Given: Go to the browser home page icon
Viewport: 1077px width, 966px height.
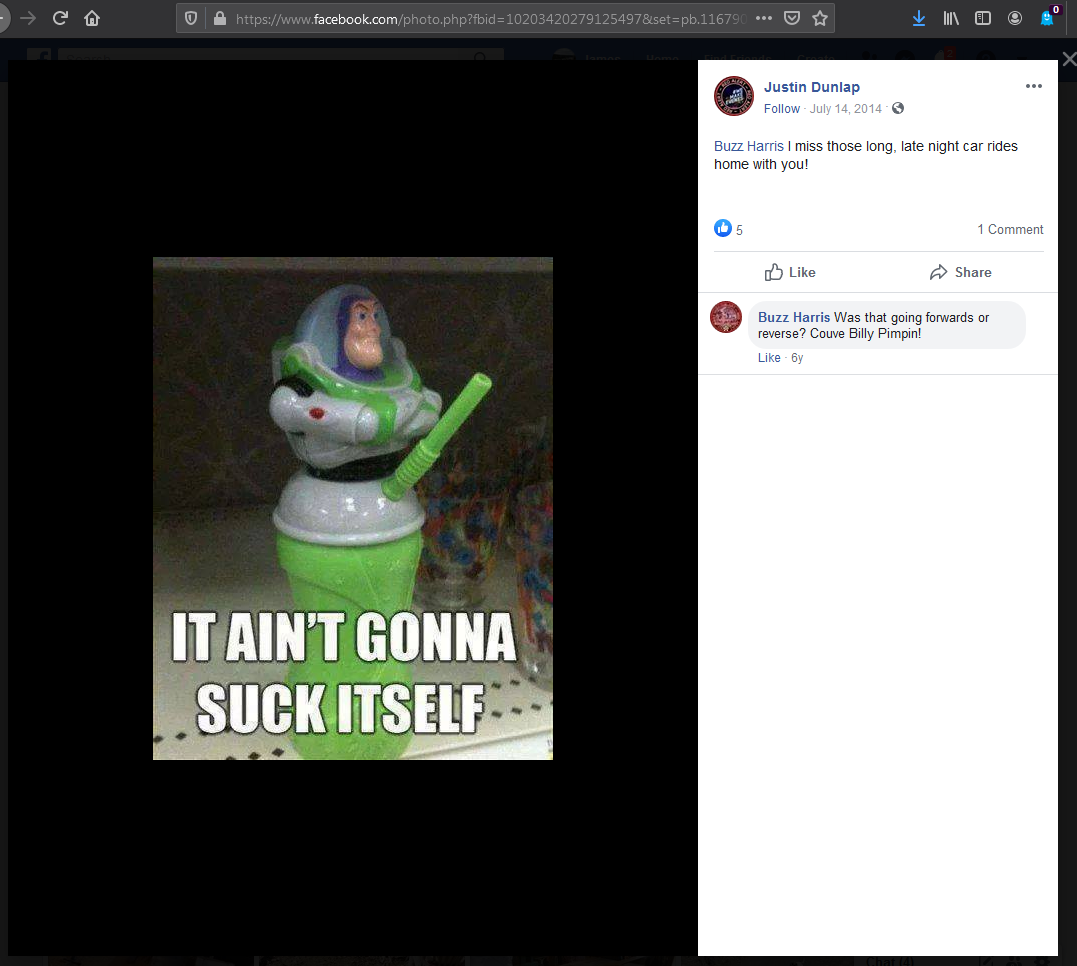Looking at the screenshot, I should (92, 19).
